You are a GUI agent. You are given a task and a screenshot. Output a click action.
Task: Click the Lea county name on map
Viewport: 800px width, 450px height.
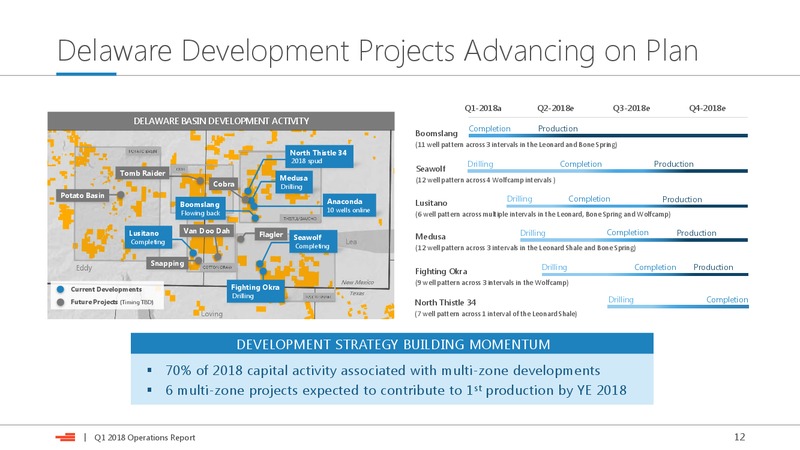pyautogui.click(x=351, y=241)
